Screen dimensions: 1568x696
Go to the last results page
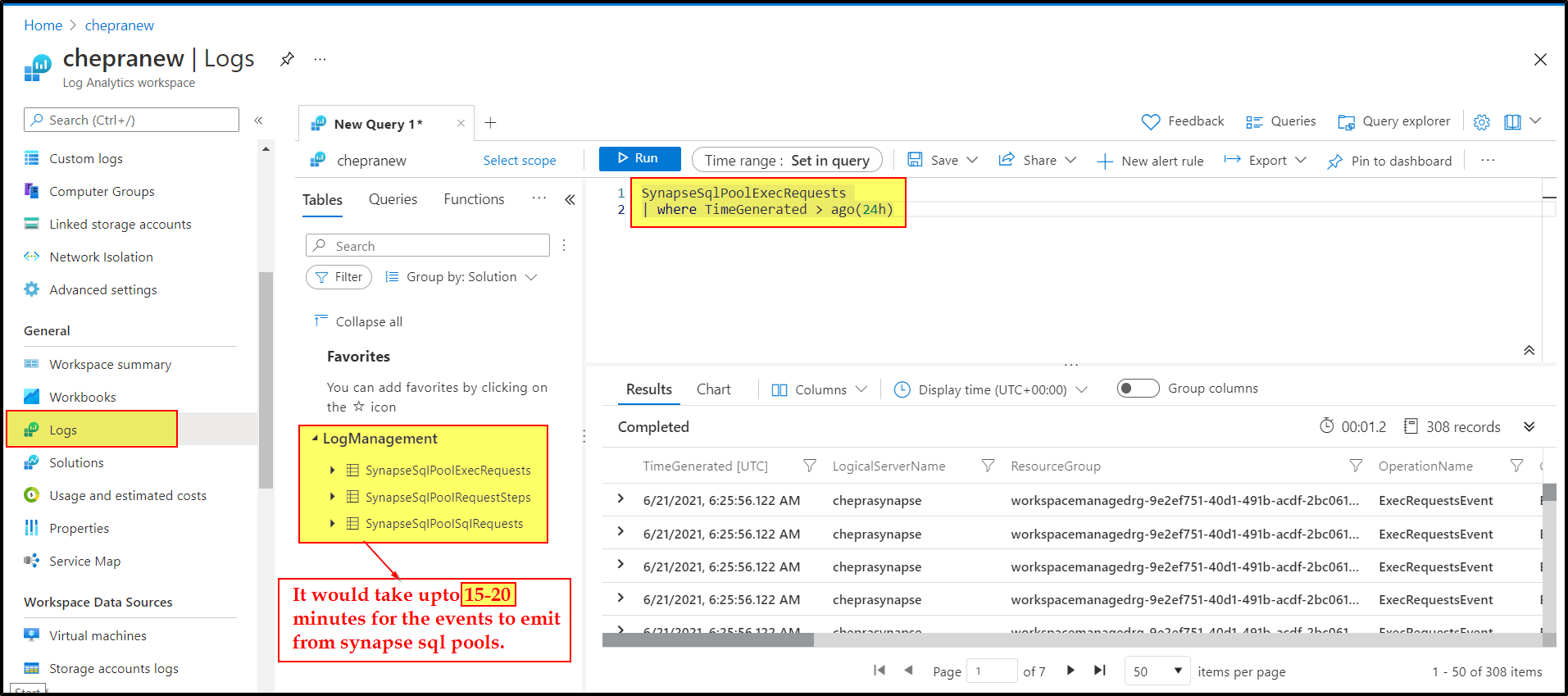click(x=1100, y=671)
